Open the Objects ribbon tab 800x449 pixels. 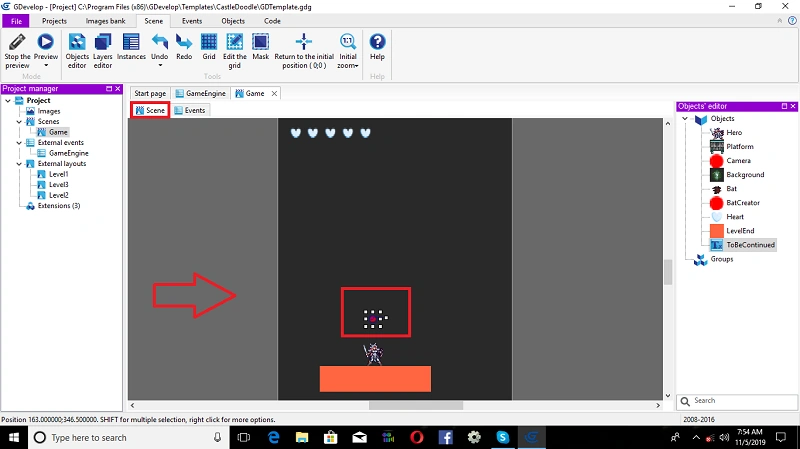[233, 21]
